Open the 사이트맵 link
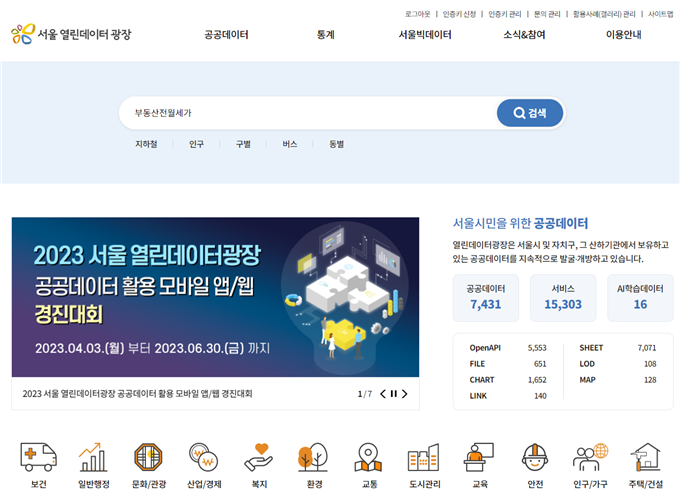Screen dimensions: 682x491 click(x=661, y=14)
